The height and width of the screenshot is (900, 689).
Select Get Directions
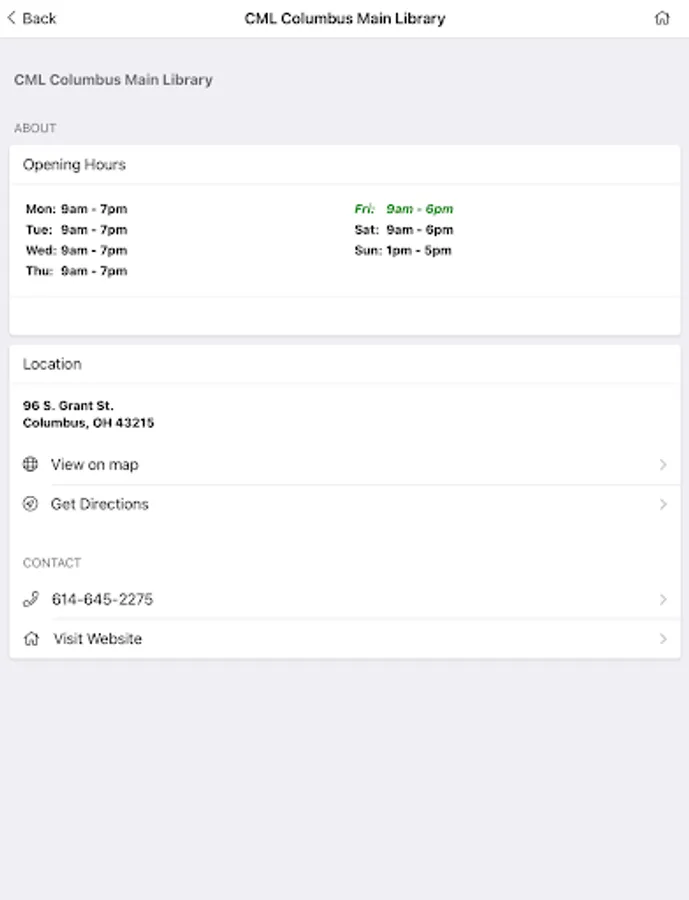[x=100, y=504]
